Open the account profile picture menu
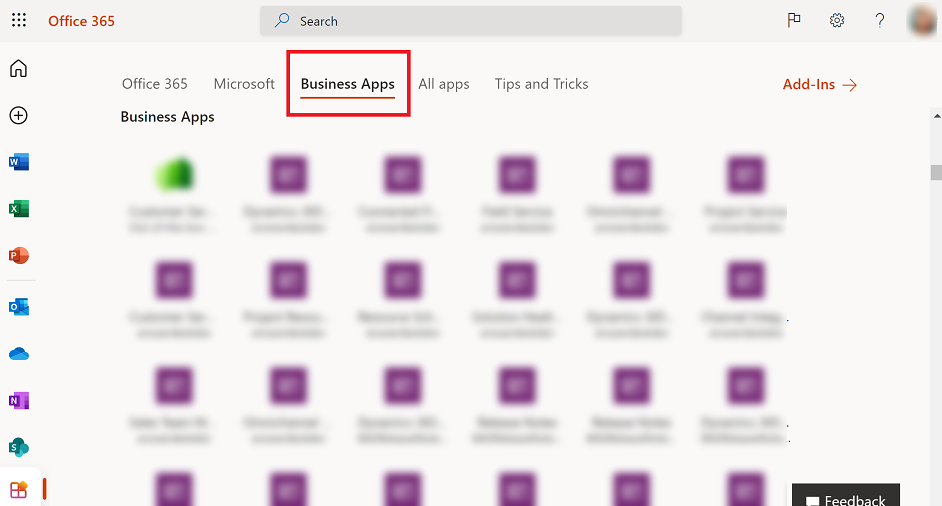 pos(923,20)
